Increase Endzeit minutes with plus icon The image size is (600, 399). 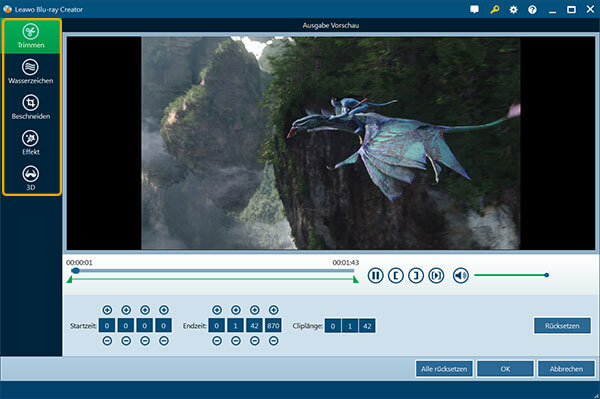(236, 310)
